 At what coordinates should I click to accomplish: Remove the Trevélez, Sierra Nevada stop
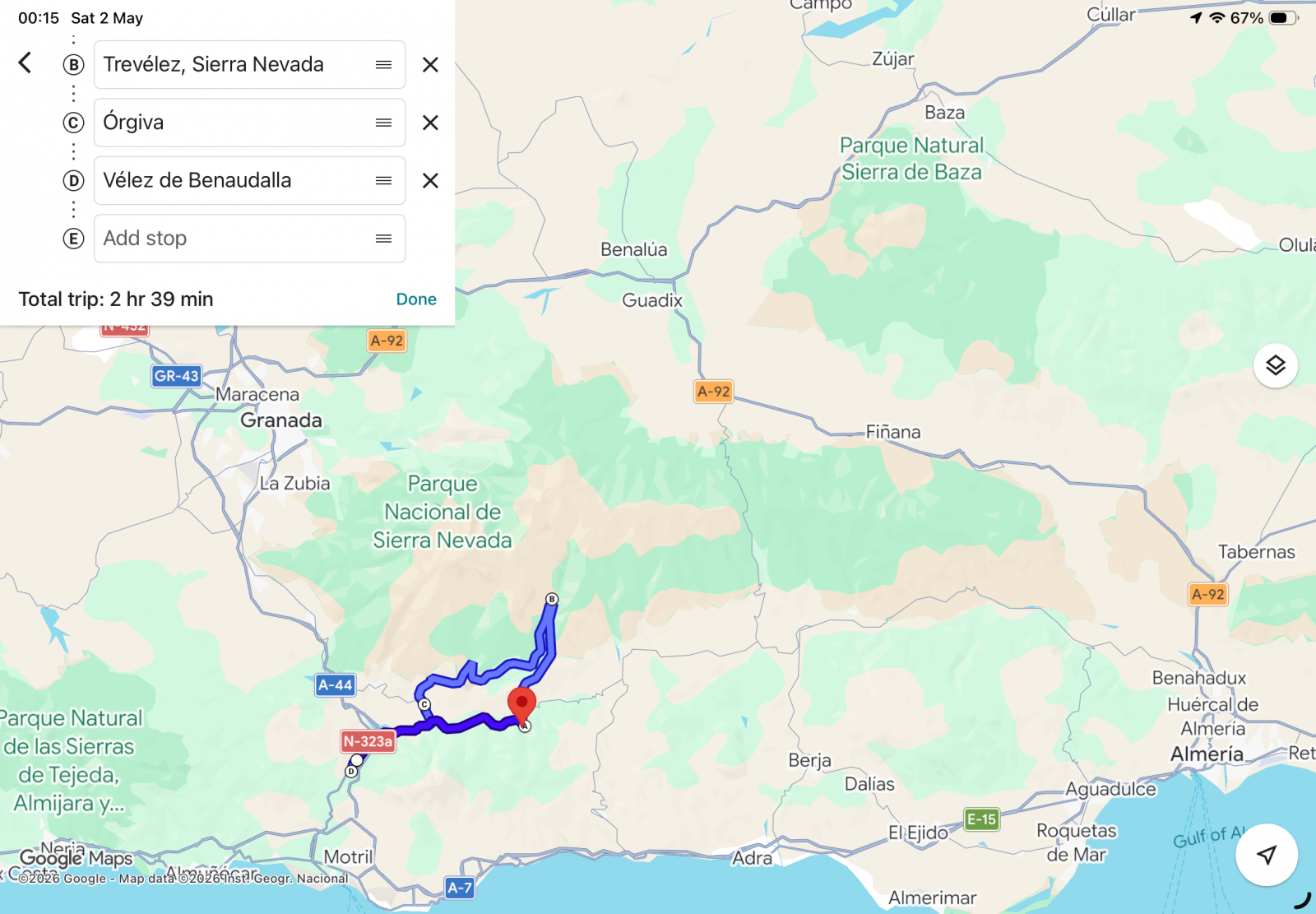click(430, 65)
